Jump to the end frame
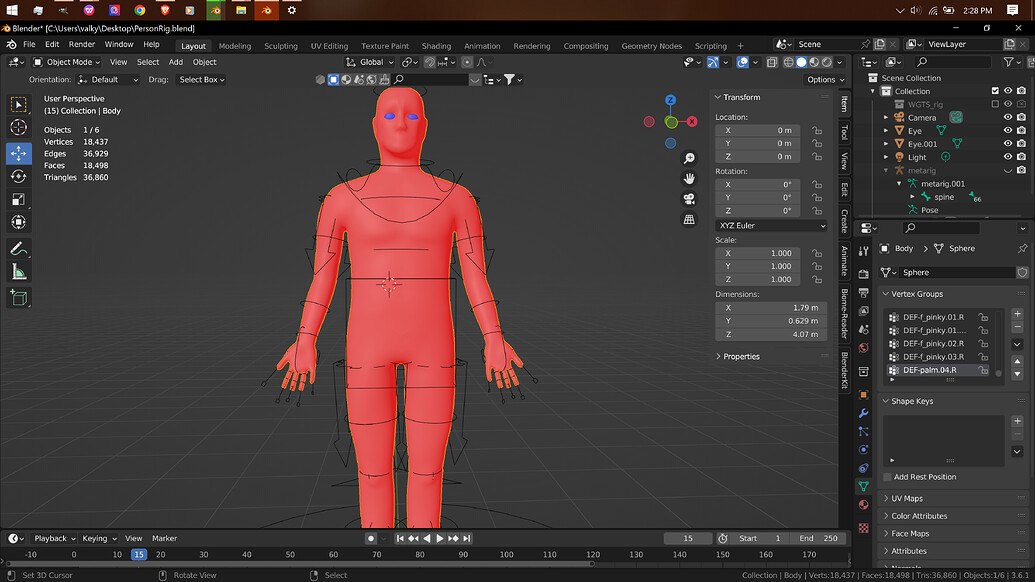Viewport: 1035px width, 582px height. pyautogui.click(x=467, y=538)
